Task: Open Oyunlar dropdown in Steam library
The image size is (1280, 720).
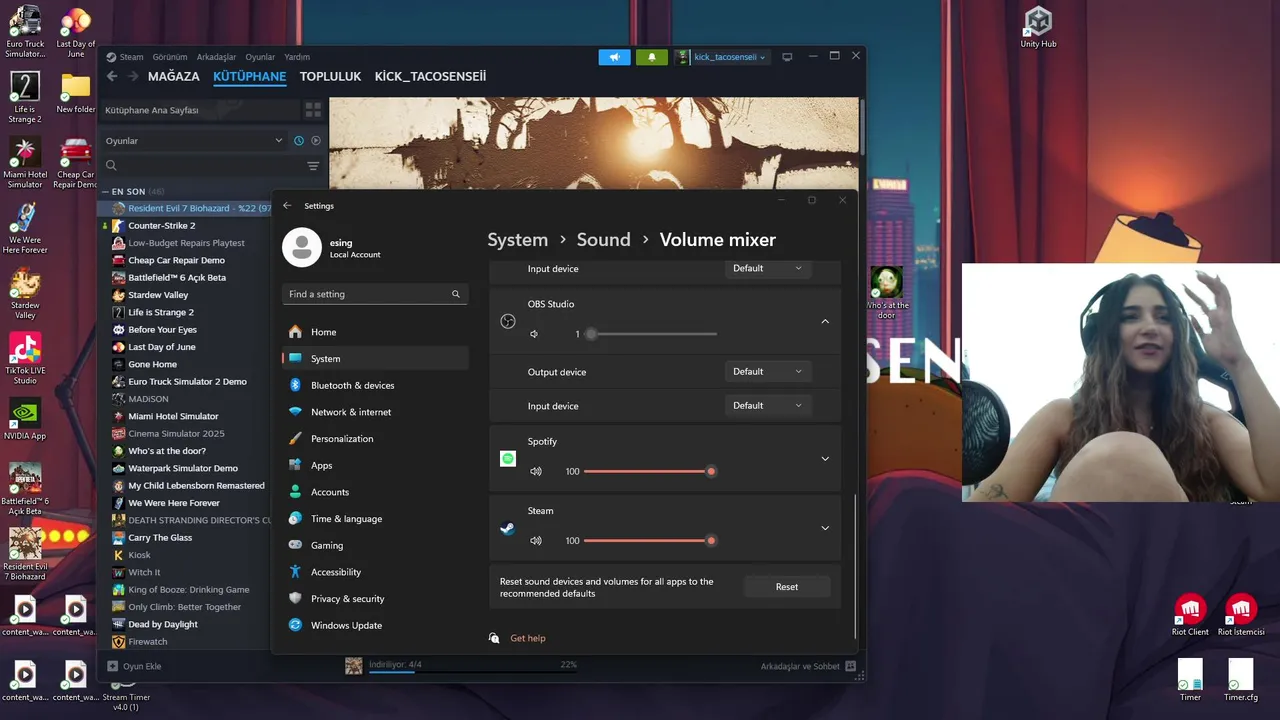Action: pyautogui.click(x=194, y=141)
